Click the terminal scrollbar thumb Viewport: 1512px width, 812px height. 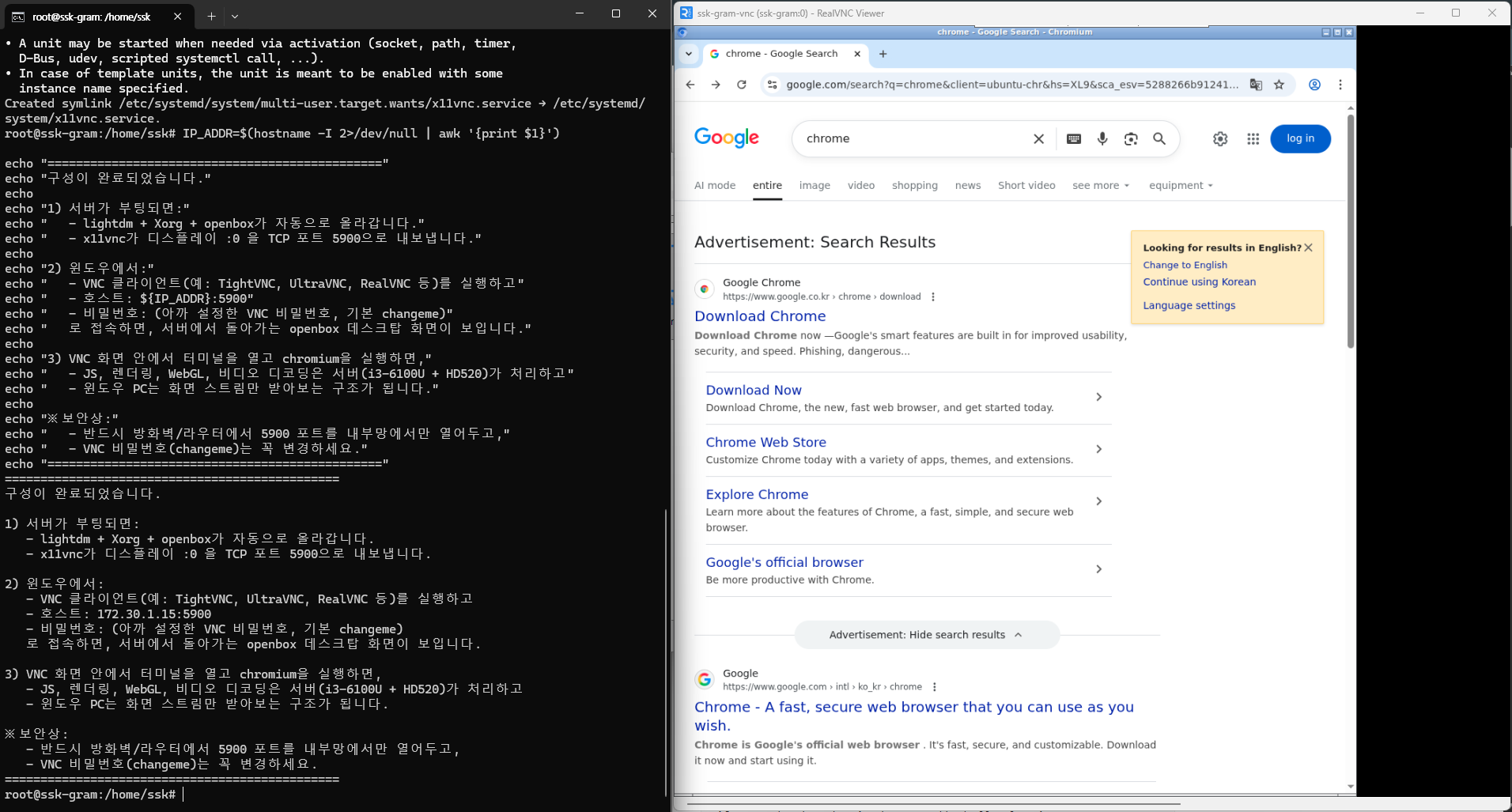(666, 652)
